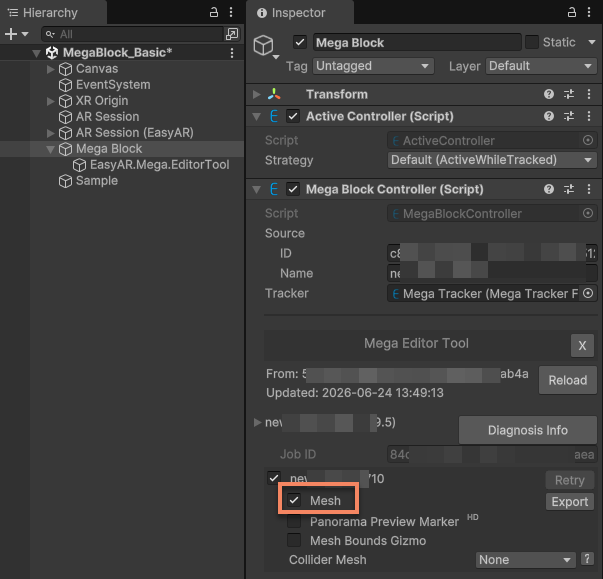603x579 pixels.
Task: Enable Panorama Preview Marker checkbox
Action: tap(294, 521)
